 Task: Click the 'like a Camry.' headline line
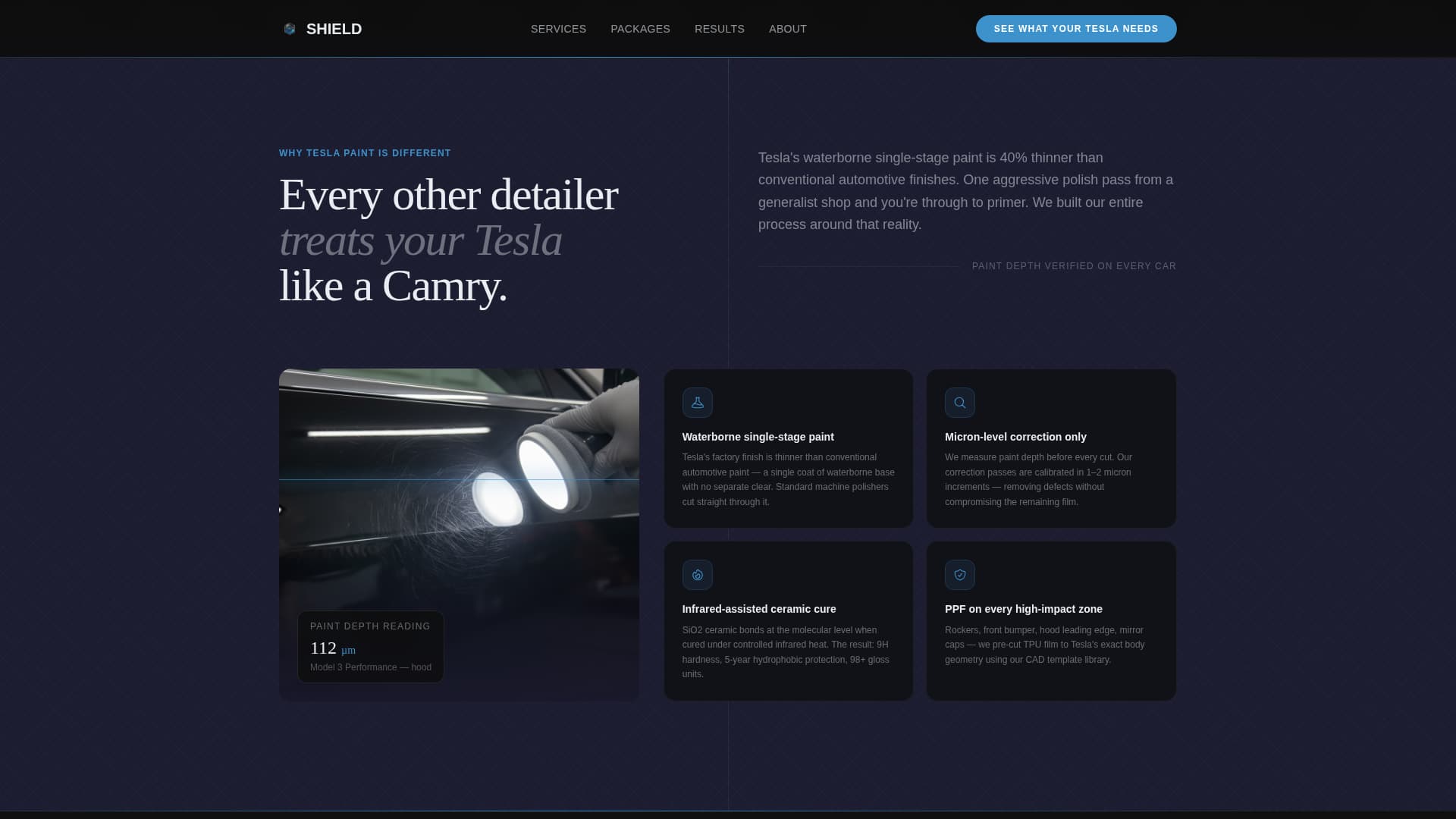[x=393, y=286]
